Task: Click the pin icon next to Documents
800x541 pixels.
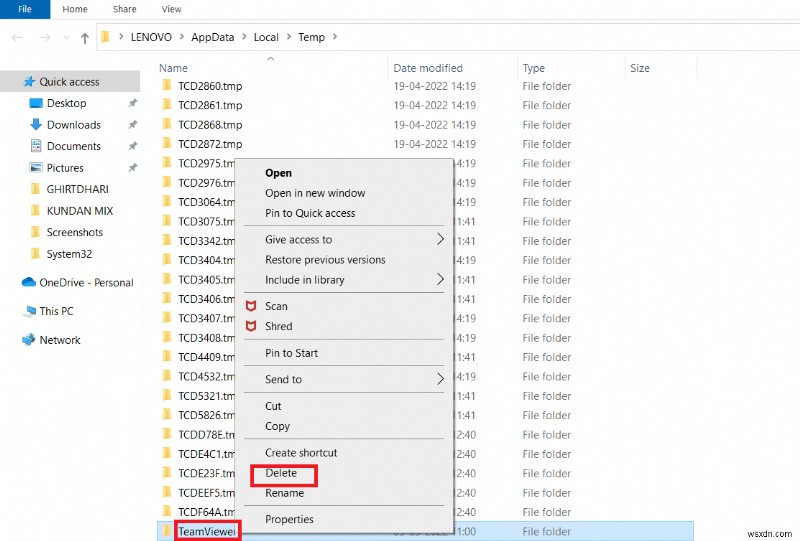Action: click(133, 146)
